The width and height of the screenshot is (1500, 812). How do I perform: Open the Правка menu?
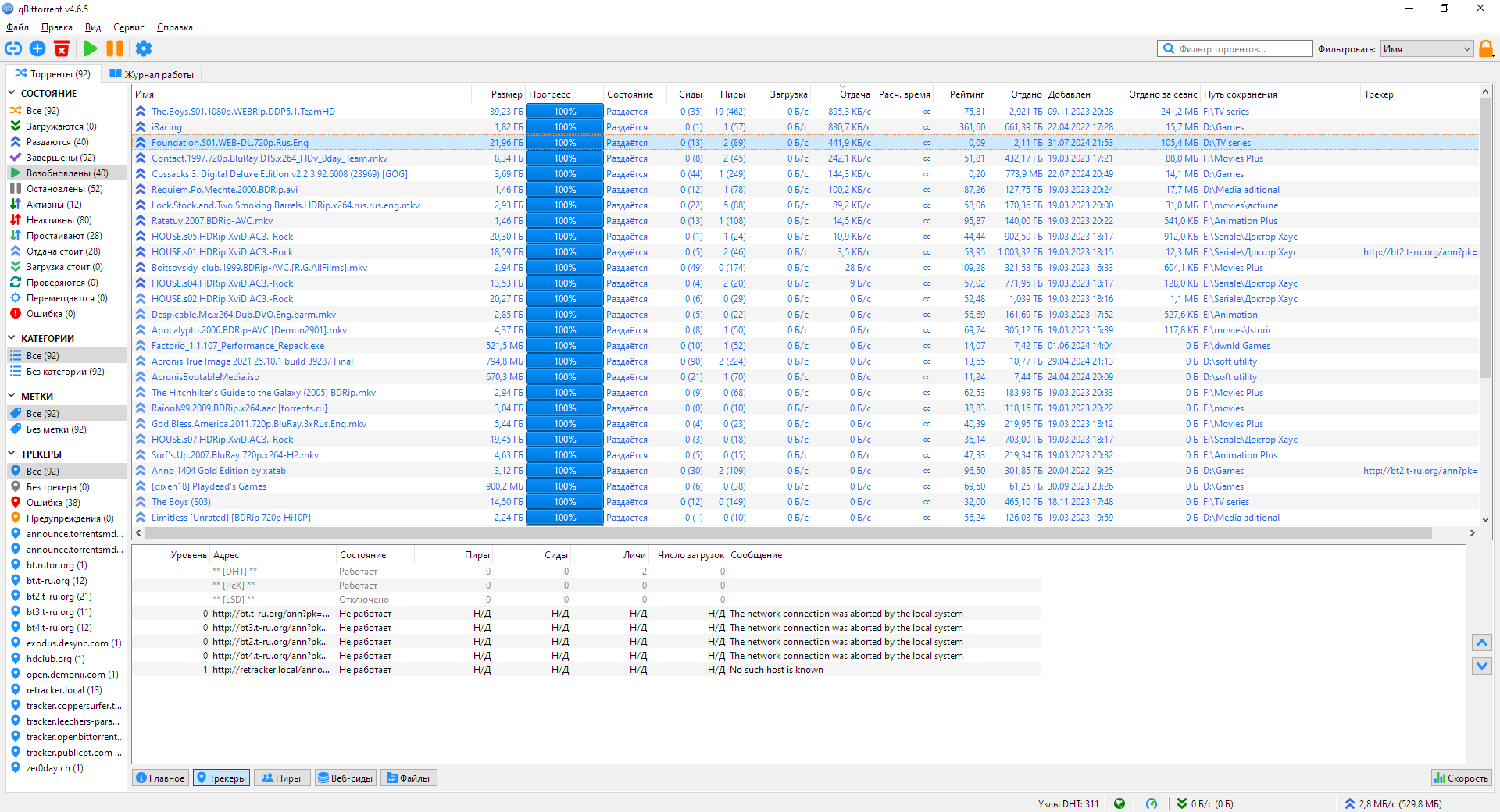[x=57, y=27]
